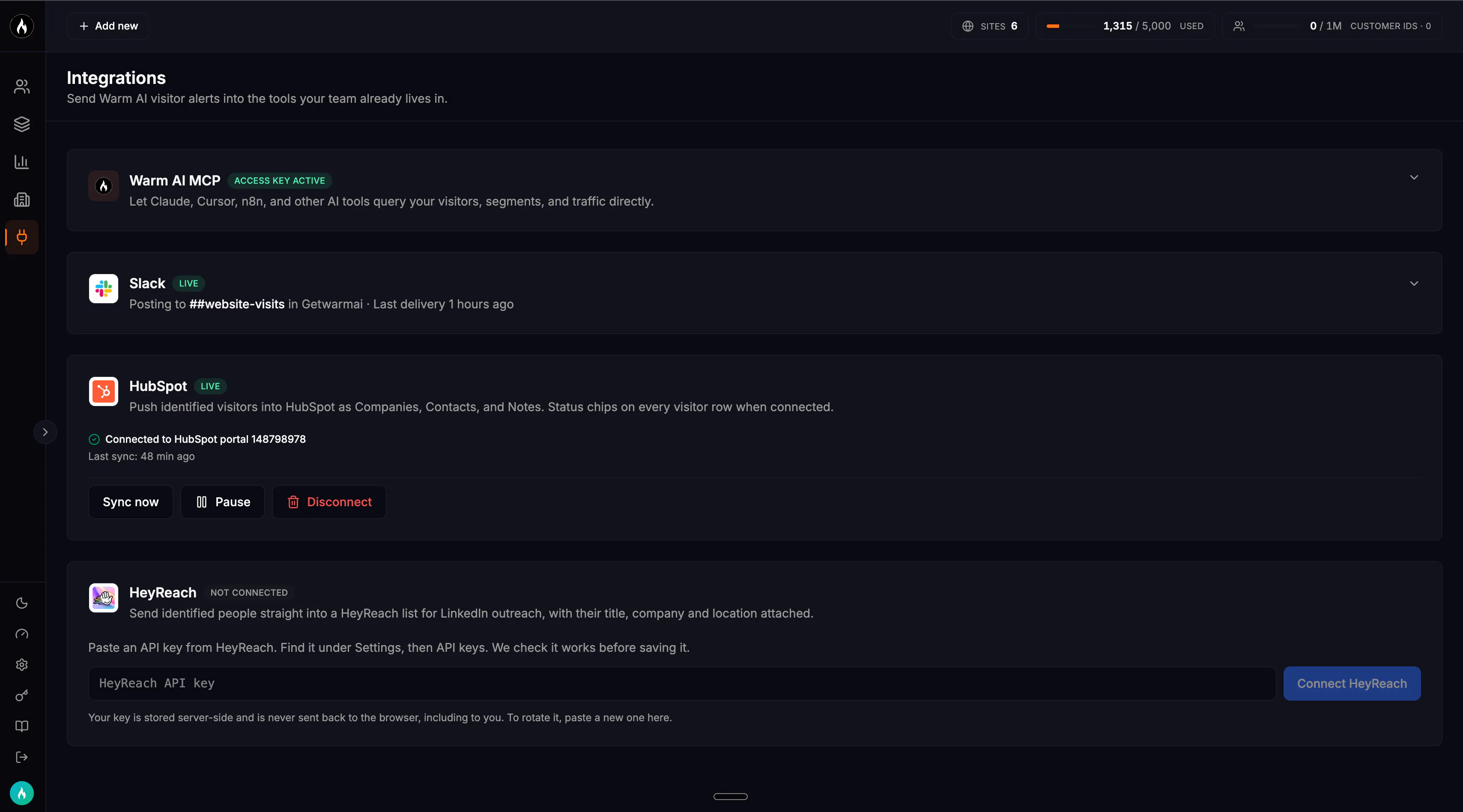
Task: Click the globe icon beside Sites
Action: (968, 26)
